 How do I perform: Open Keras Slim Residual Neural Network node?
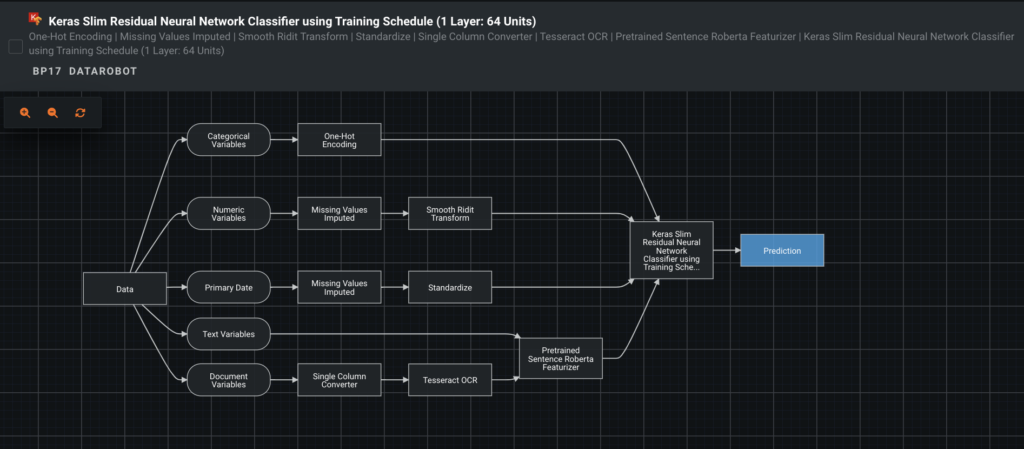coord(671,250)
